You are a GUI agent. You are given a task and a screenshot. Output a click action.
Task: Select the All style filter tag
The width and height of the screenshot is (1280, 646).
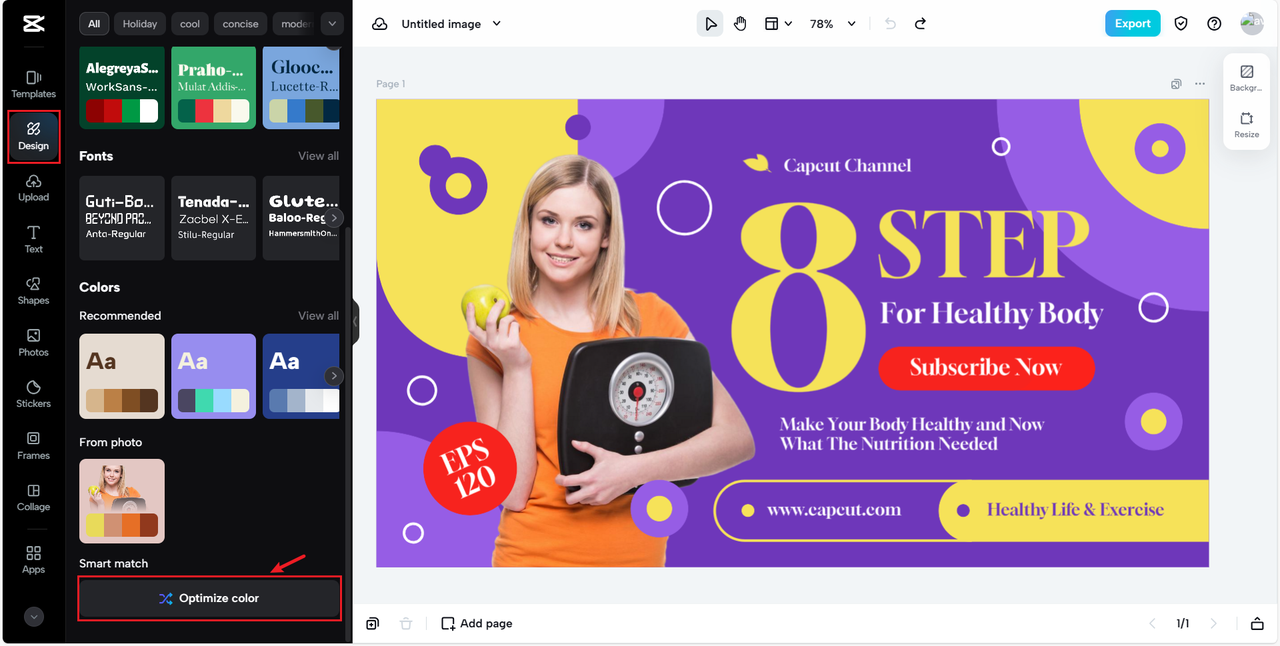point(94,24)
